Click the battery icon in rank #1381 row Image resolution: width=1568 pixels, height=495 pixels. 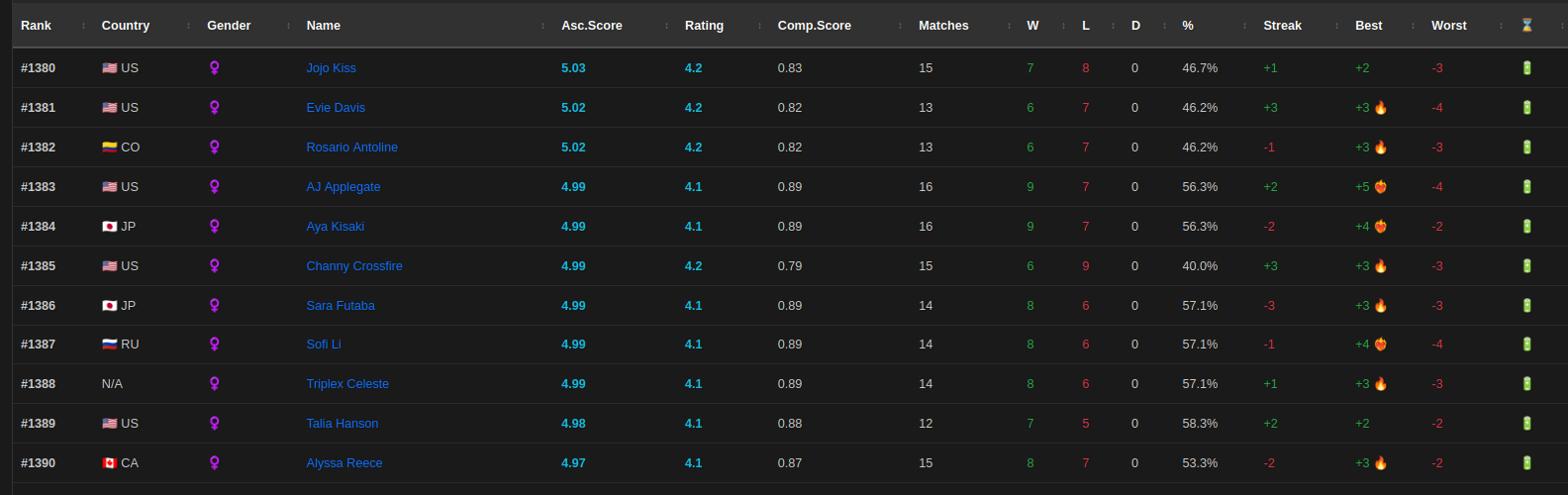pos(1526,108)
